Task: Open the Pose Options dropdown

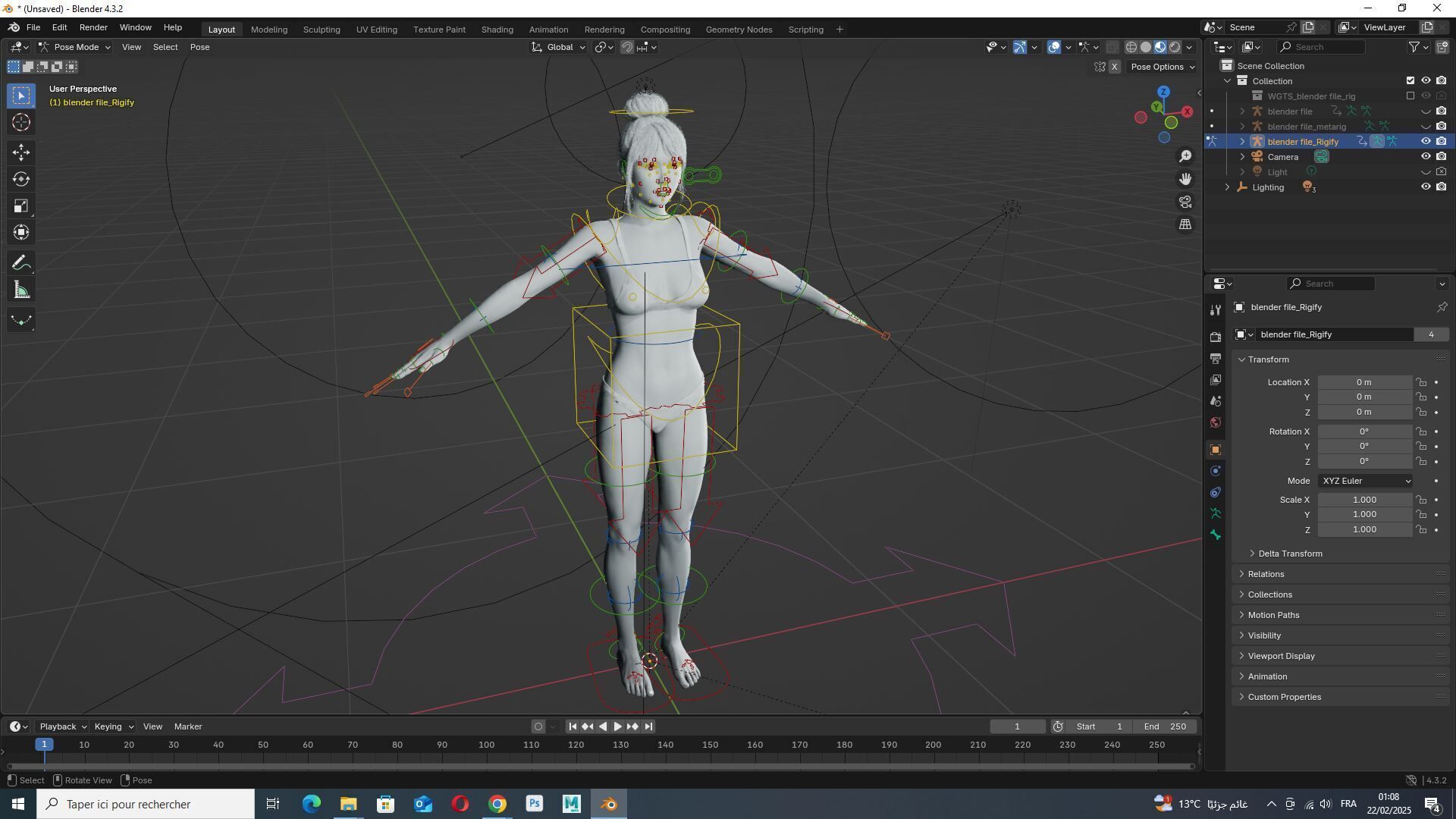Action: (1163, 67)
